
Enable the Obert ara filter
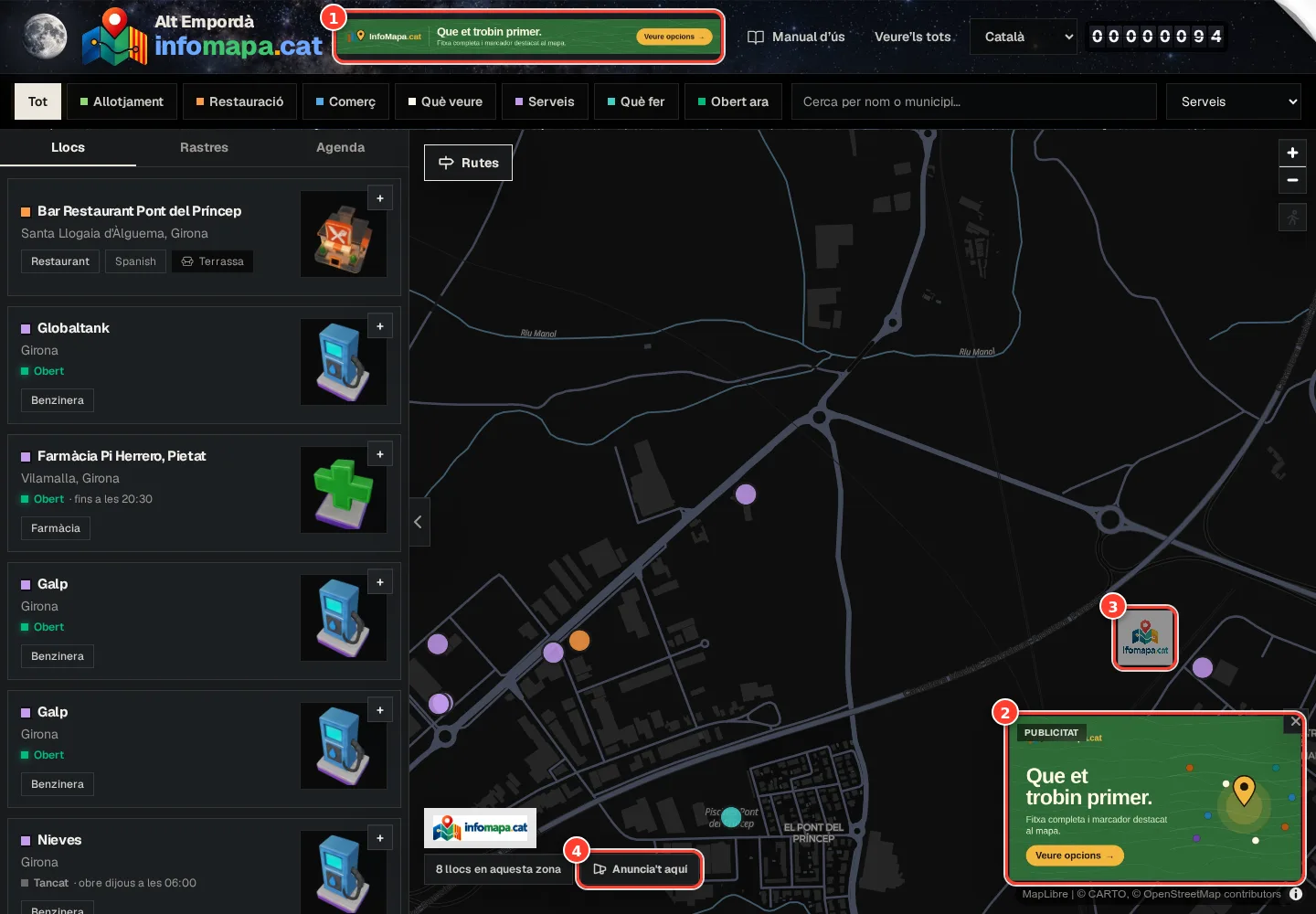click(733, 101)
